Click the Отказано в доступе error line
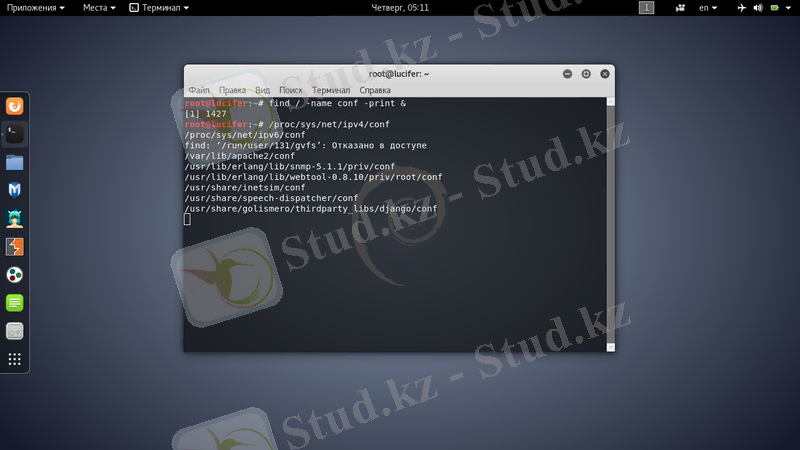Image resolution: width=800 pixels, height=450 pixels. pyautogui.click(x=306, y=146)
